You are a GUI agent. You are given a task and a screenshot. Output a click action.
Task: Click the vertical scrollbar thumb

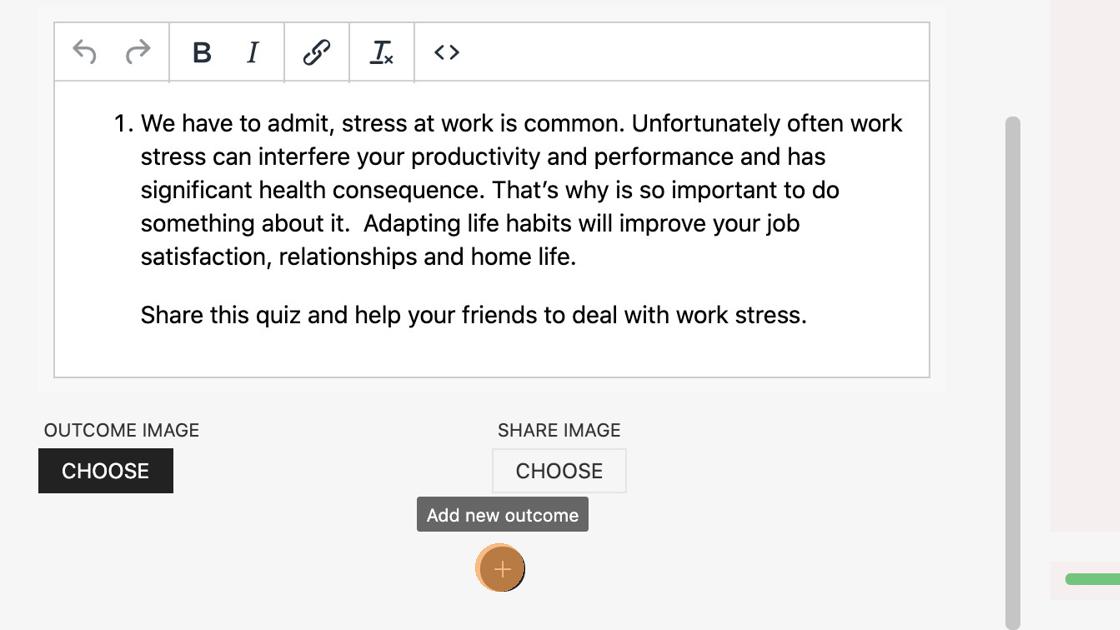[1013, 370]
